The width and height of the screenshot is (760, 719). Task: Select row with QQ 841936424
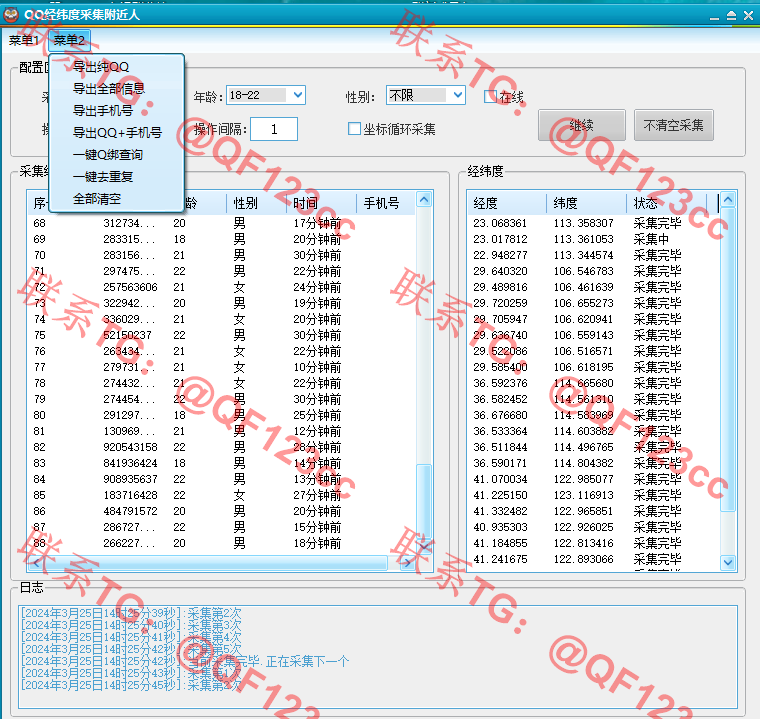click(x=222, y=463)
